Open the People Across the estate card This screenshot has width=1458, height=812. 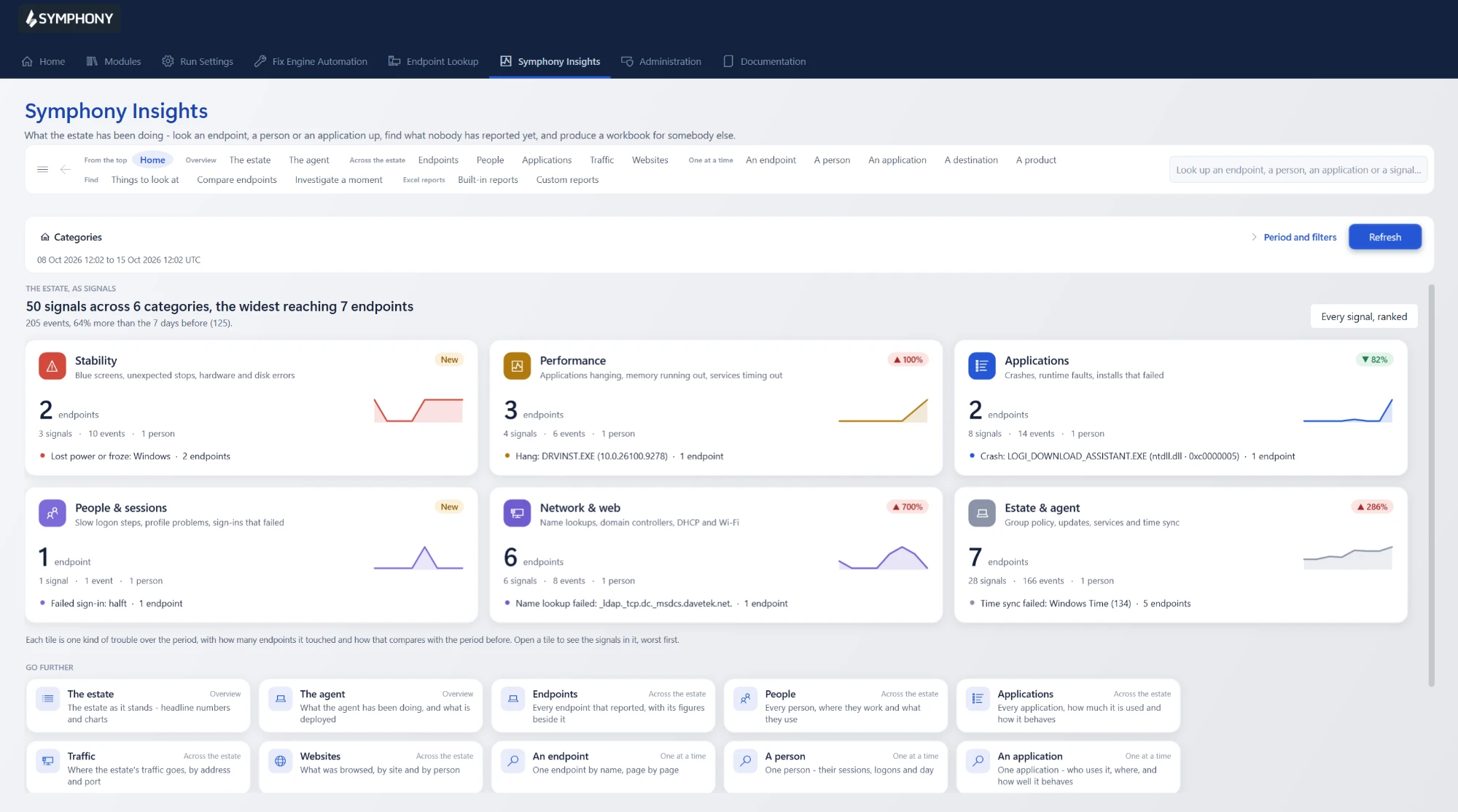pos(835,706)
